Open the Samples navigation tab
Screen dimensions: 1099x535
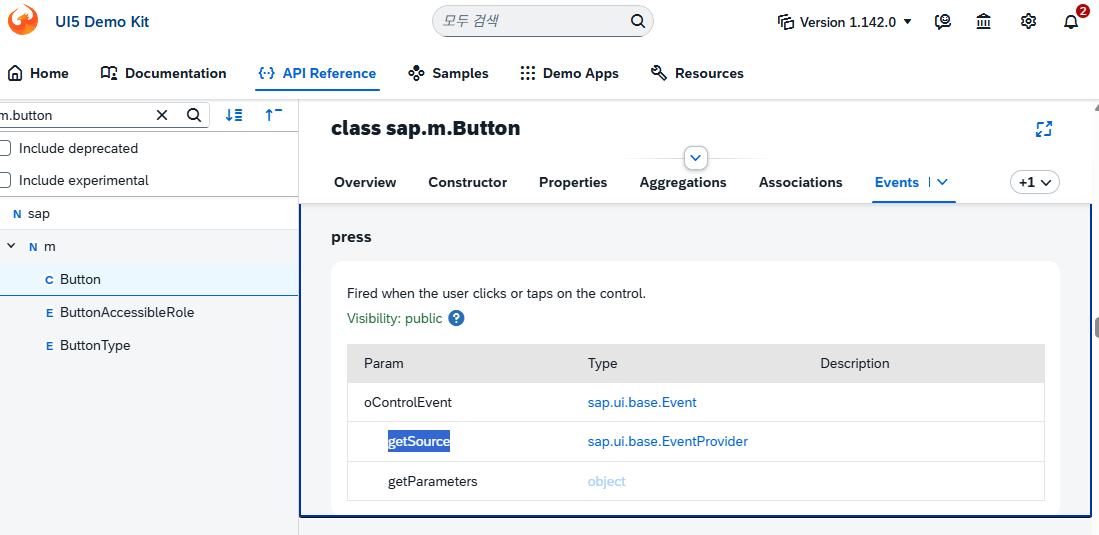[449, 73]
